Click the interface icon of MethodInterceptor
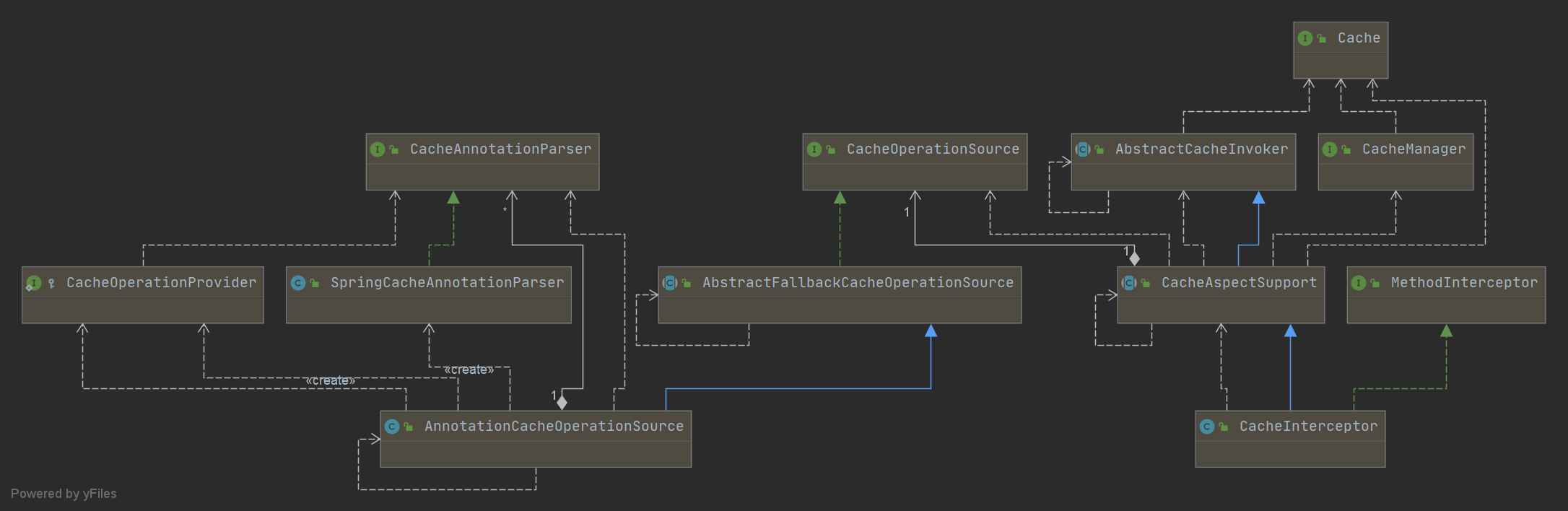Image resolution: width=1568 pixels, height=511 pixels. [1359, 283]
